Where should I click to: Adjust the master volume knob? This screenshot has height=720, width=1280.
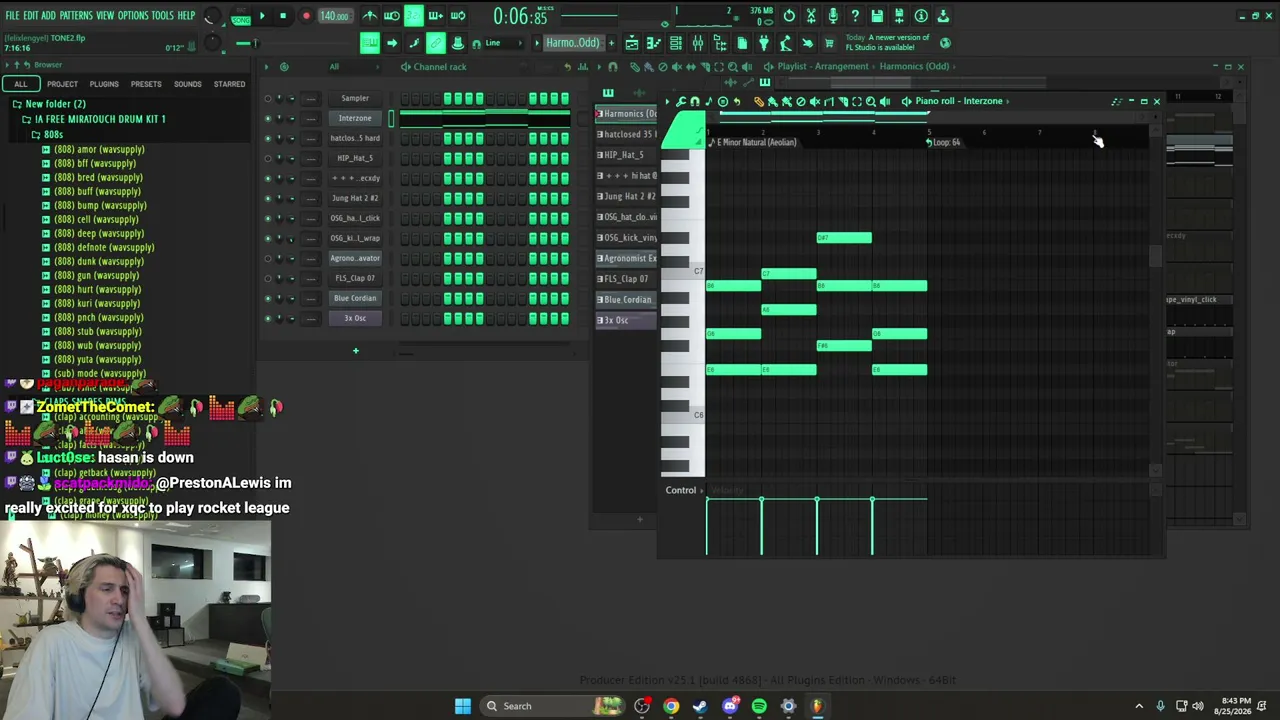[212, 17]
